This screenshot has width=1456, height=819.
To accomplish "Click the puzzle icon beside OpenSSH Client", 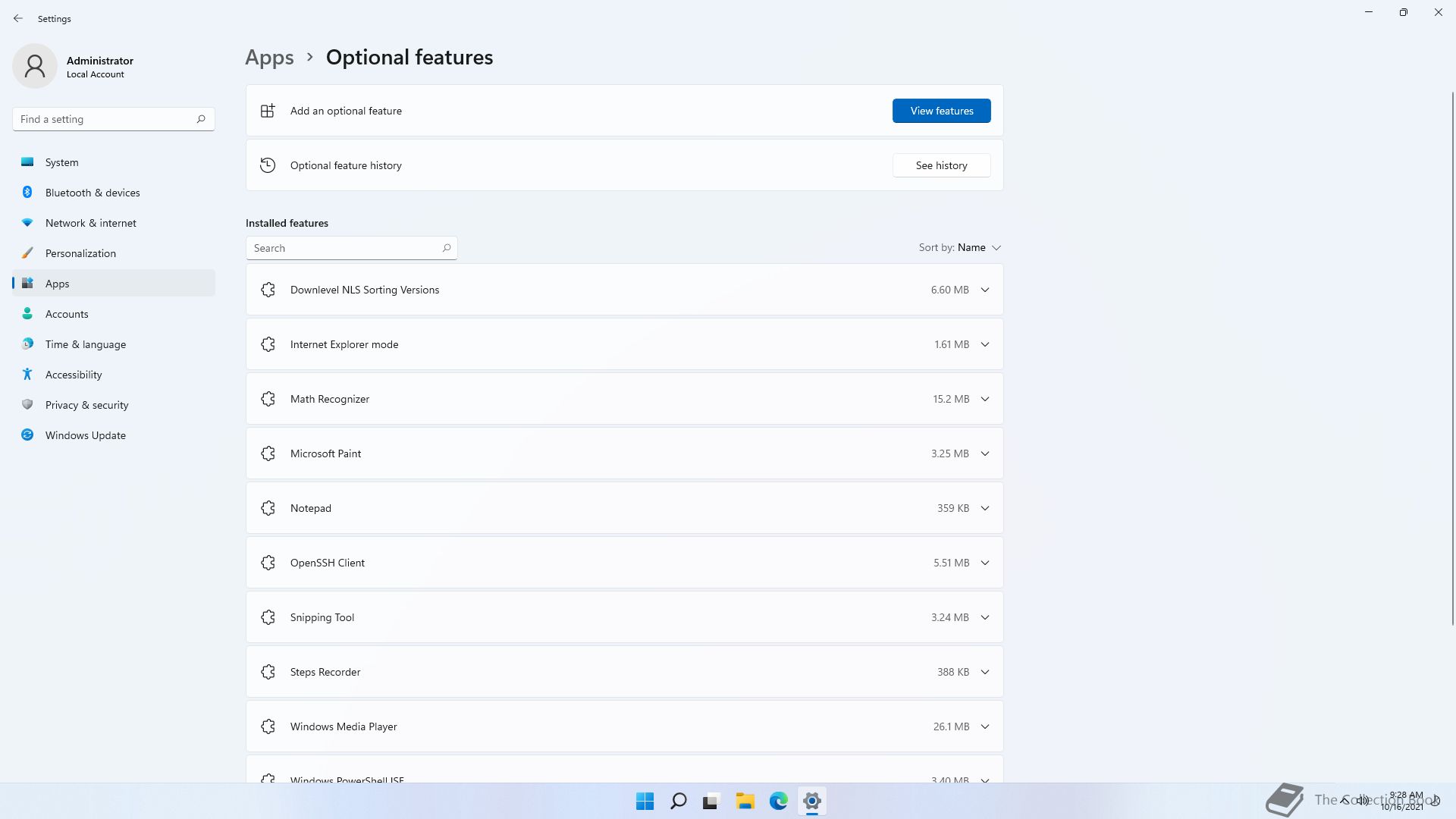I will tap(268, 563).
